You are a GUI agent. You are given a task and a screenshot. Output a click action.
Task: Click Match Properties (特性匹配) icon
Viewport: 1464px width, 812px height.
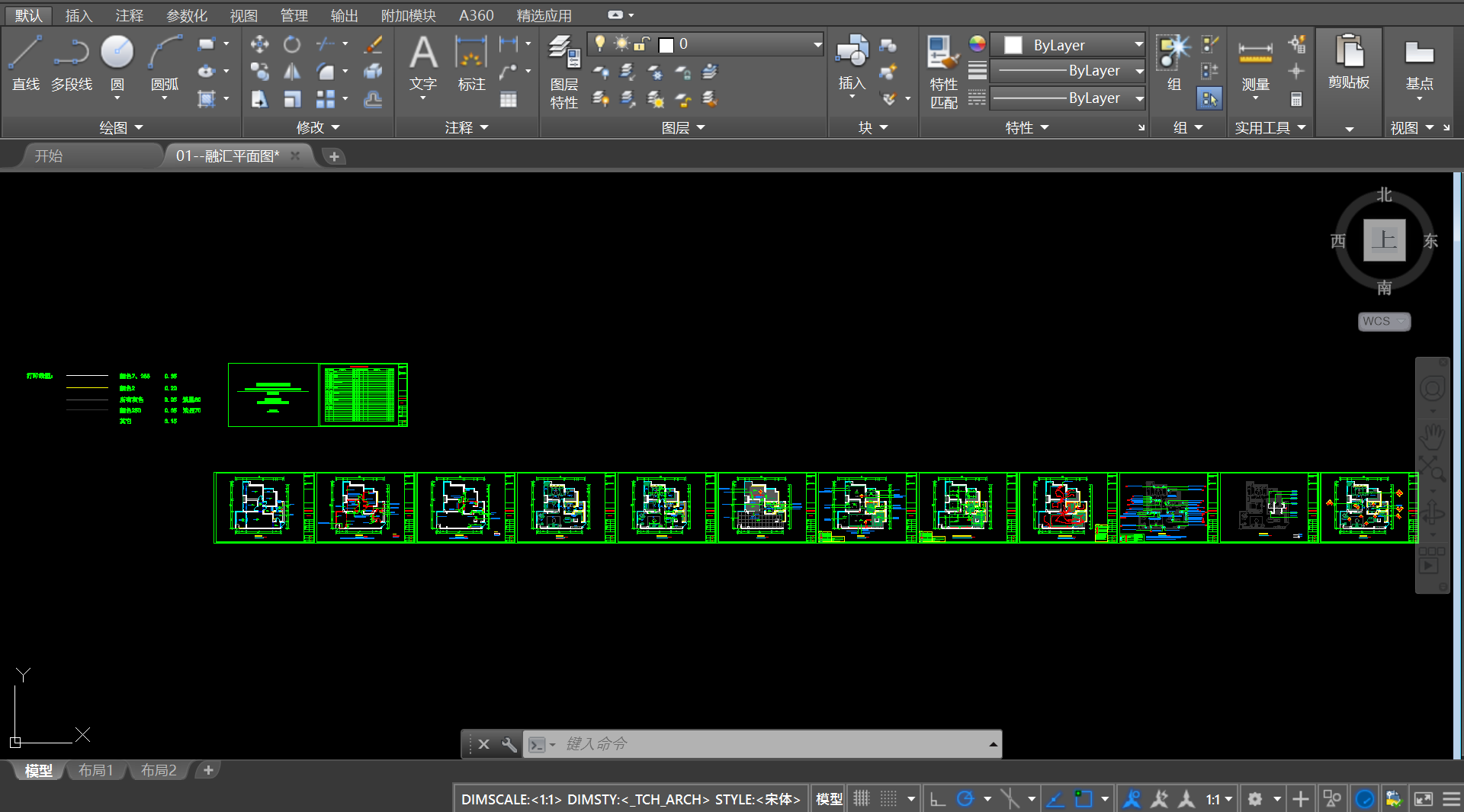(x=943, y=72)
